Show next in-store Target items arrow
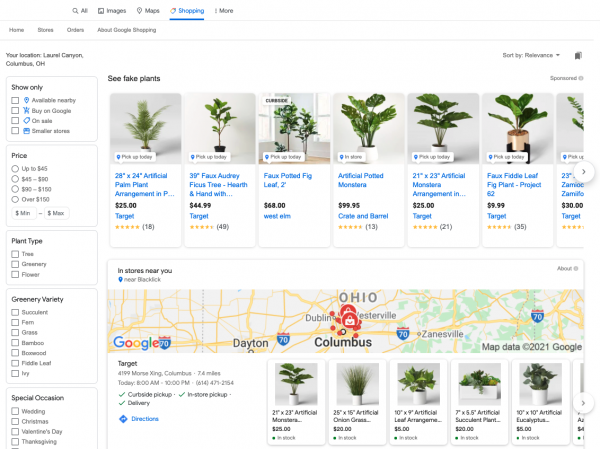The width and height of the screenshot is (600, 449). [x=583, y=403]
